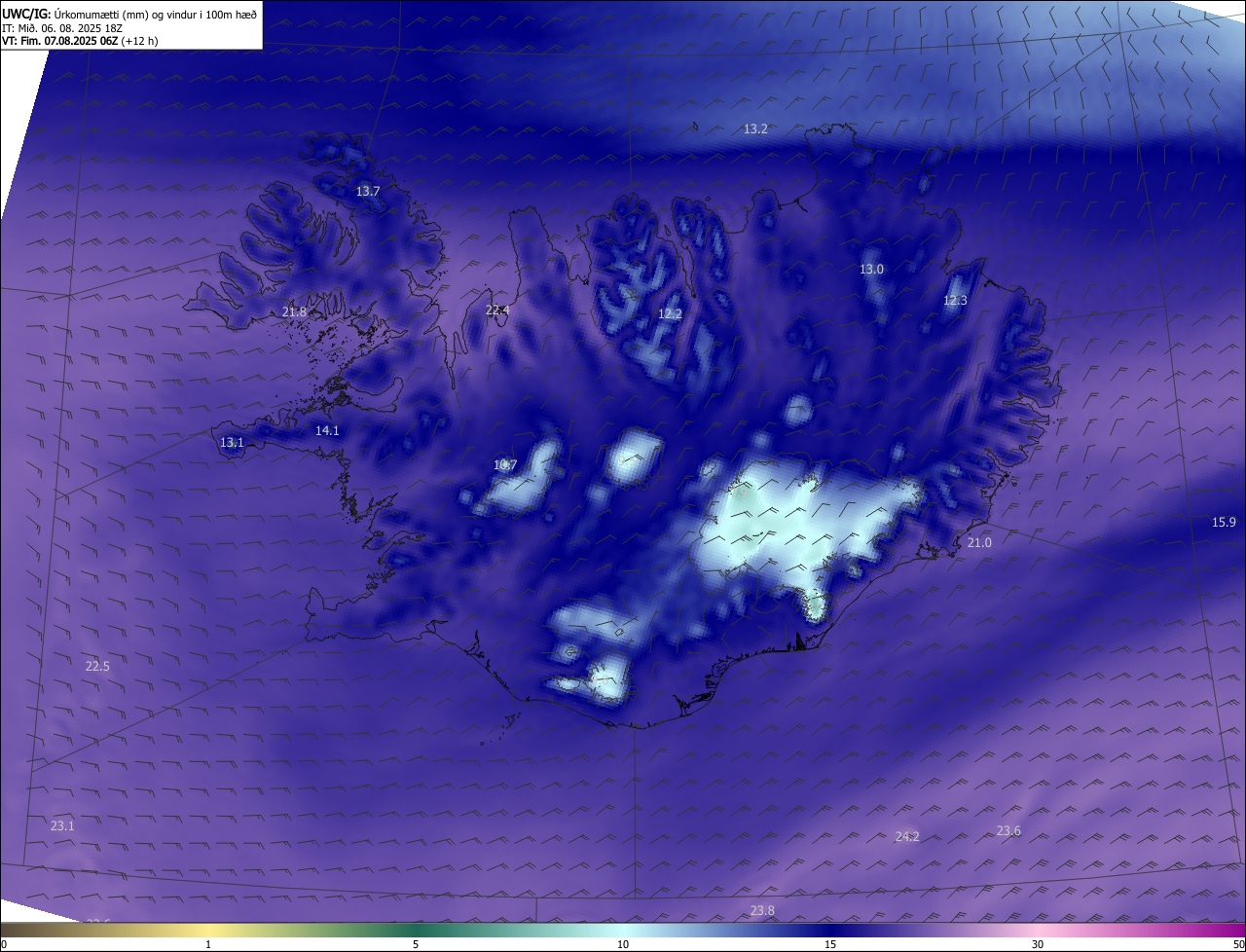Screen dimensions: 1246x952
Task: Click the IT initialization time line
Action: tap(62, 28)
